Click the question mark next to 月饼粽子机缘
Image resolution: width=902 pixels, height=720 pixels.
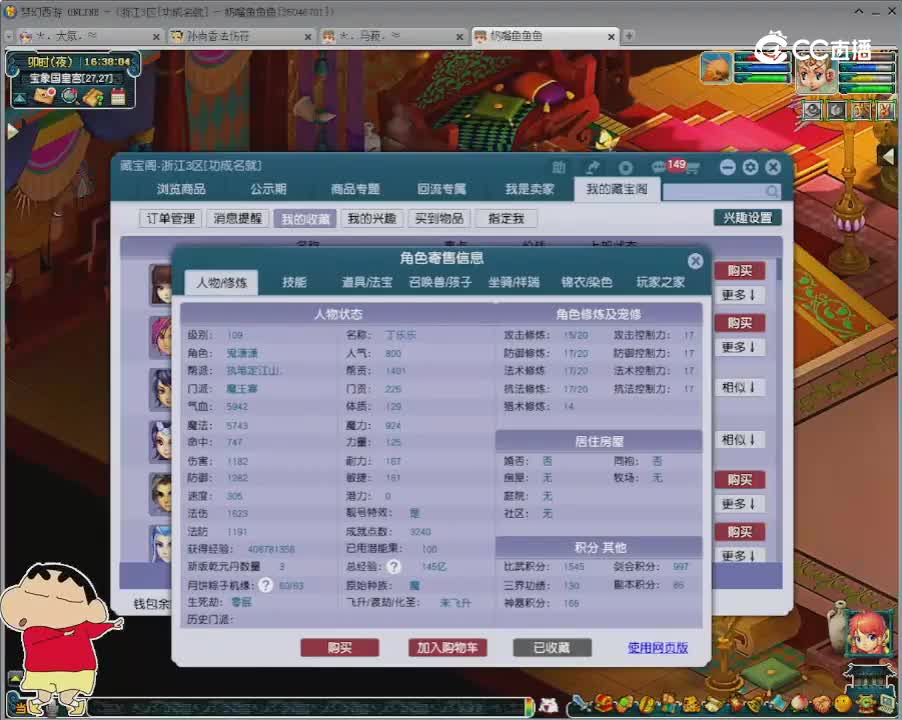(266, 585)
